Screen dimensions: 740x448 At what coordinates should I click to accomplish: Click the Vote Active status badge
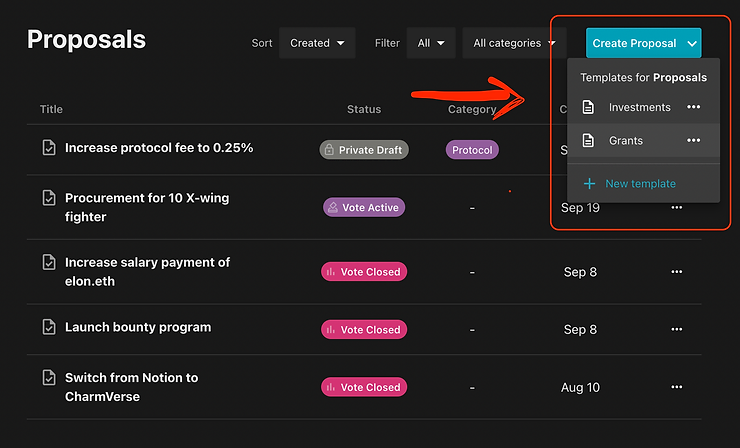(x=364, y=207)
